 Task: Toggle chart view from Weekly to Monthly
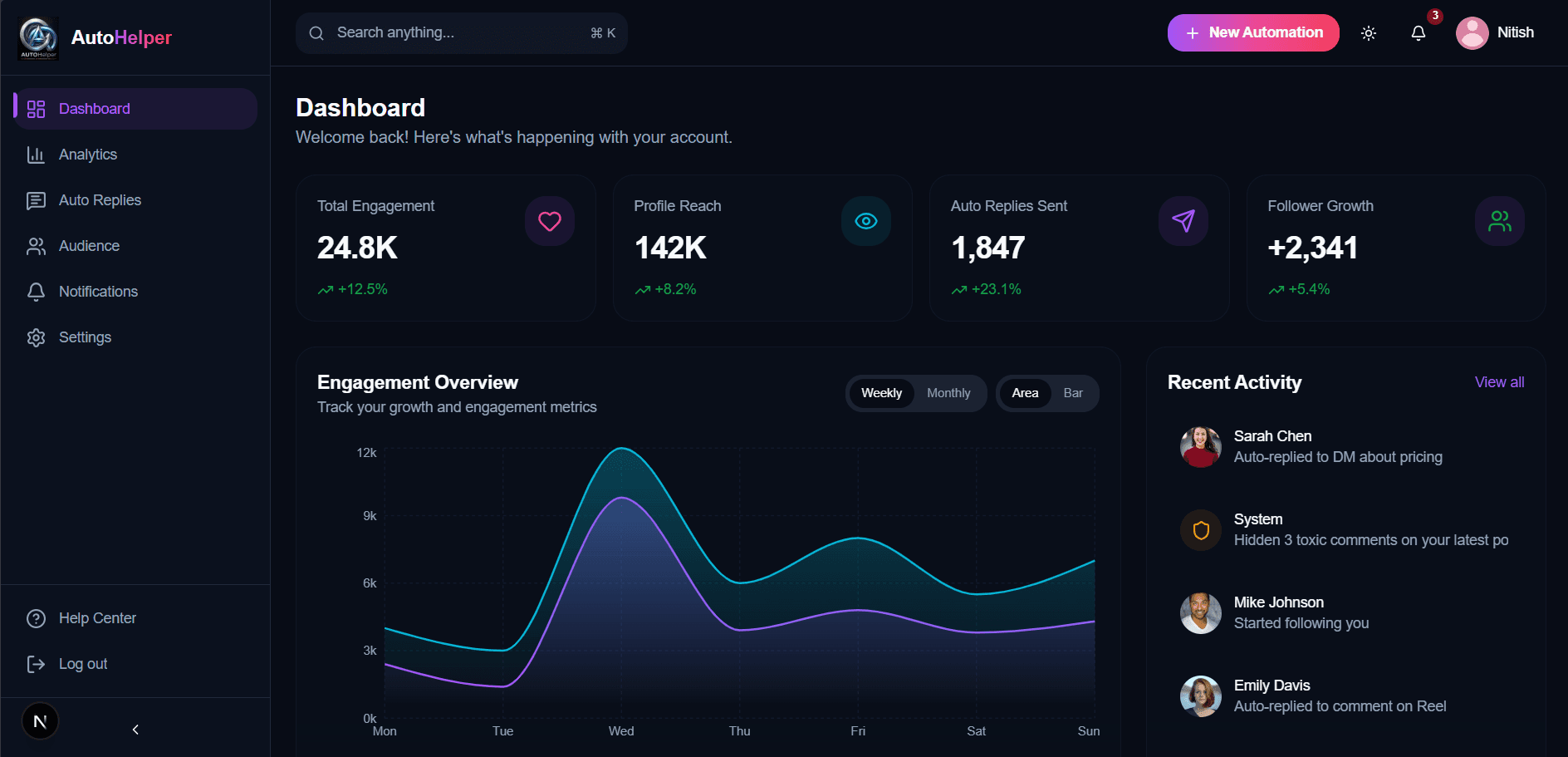click(948, 393)
